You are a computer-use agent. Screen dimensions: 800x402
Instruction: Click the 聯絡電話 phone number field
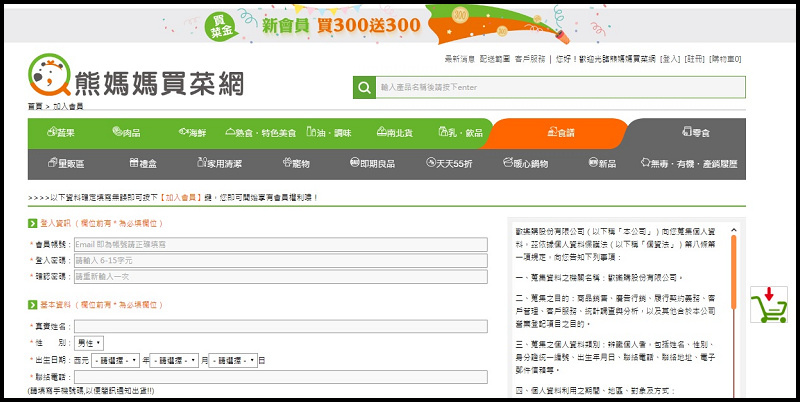tap(281, 377)
